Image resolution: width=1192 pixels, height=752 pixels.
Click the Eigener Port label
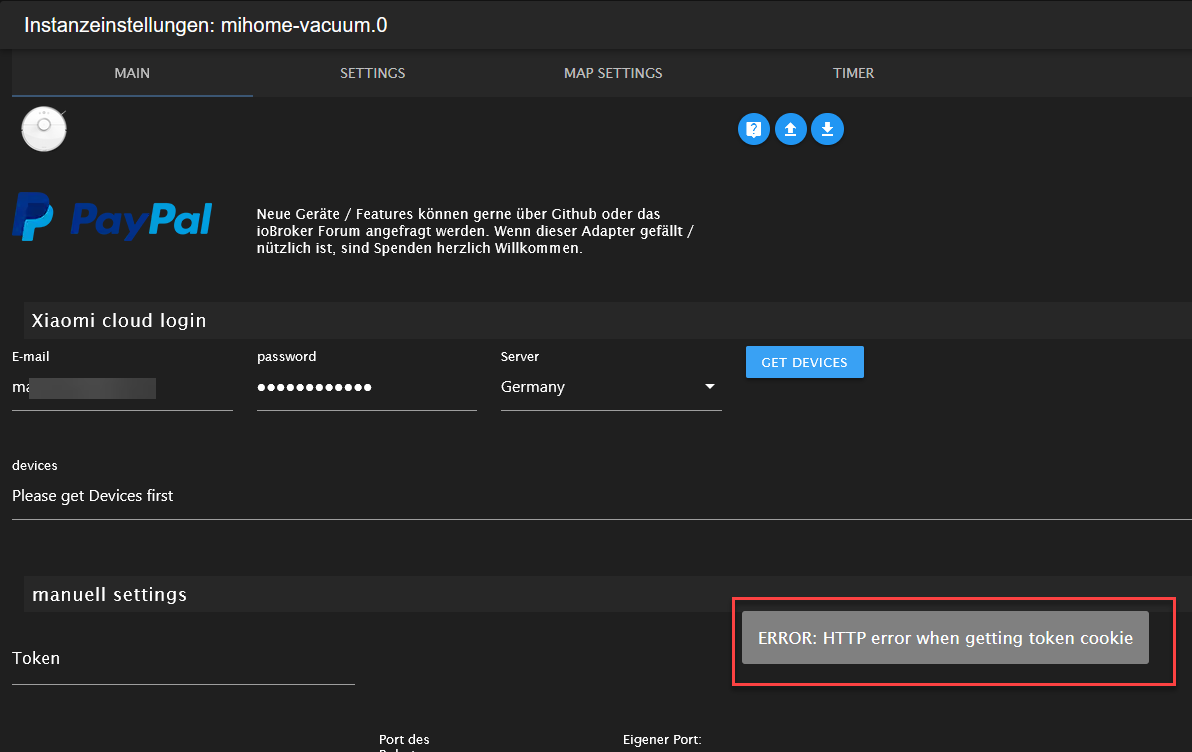point(661,740)
